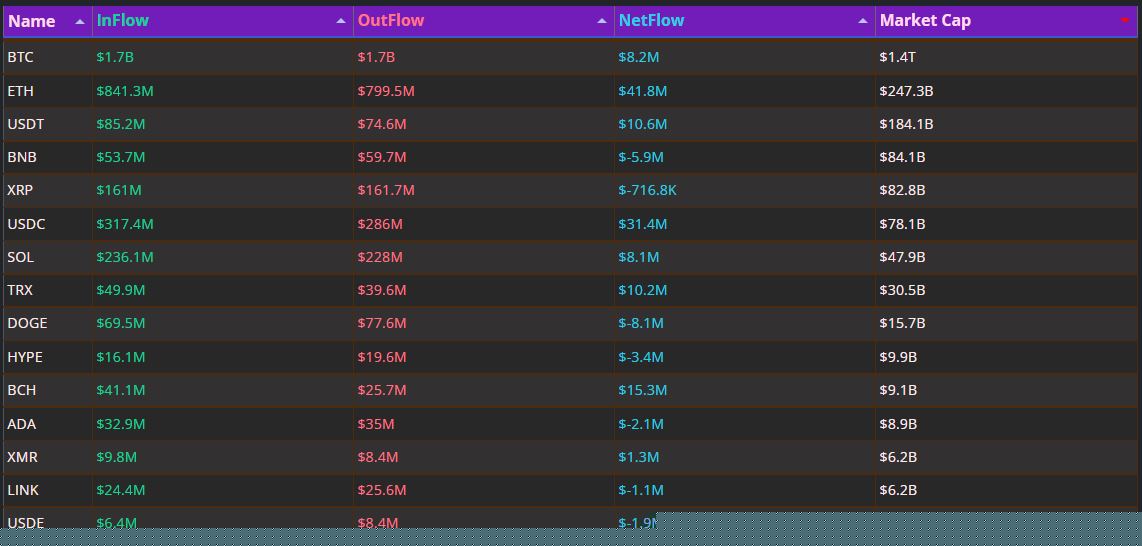Open the BTC row by its name
Image resolution: width=1142 pixels, height=546 pixels.
point(20,57)
